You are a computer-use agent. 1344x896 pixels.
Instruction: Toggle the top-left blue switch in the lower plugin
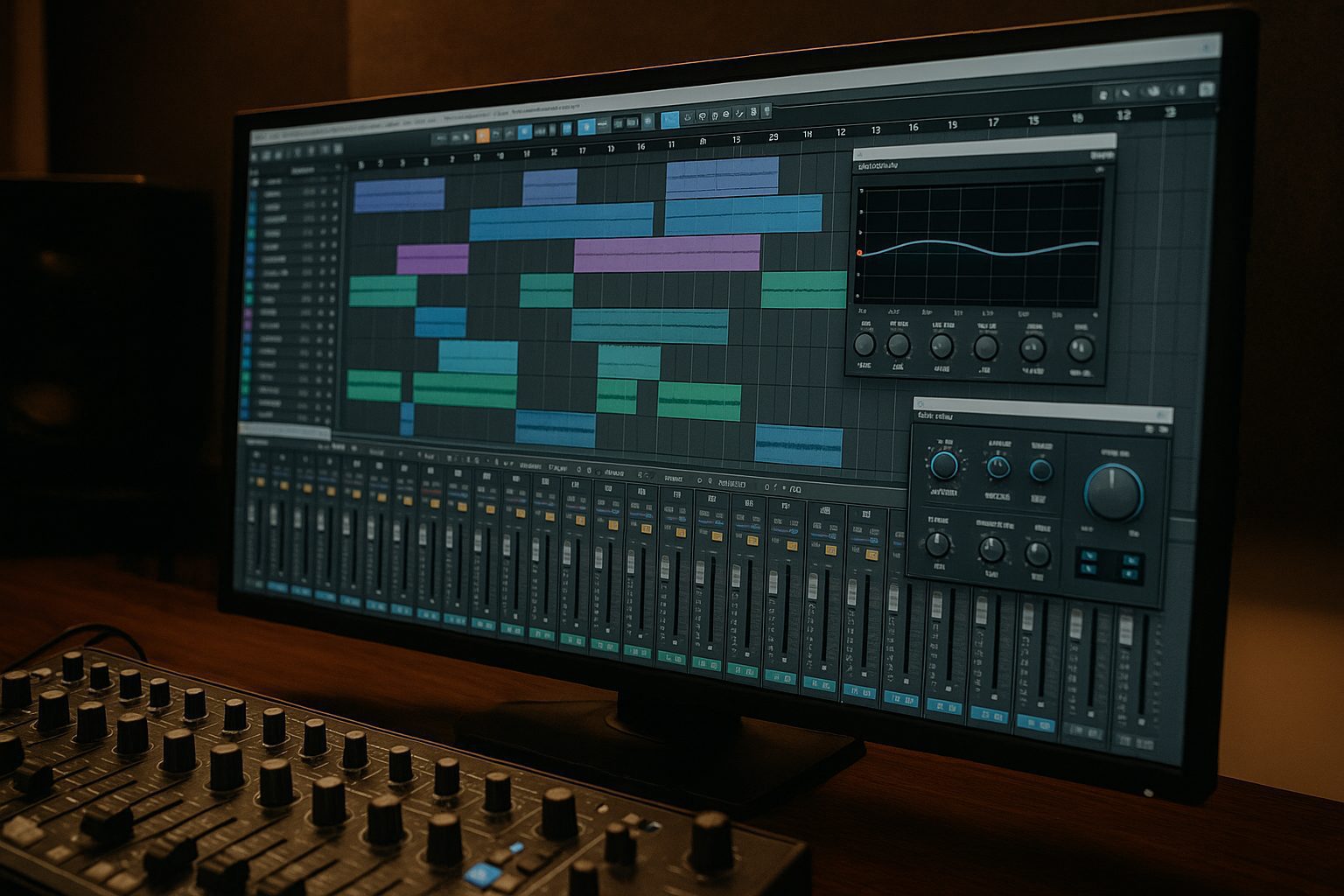pos(1088,555)
